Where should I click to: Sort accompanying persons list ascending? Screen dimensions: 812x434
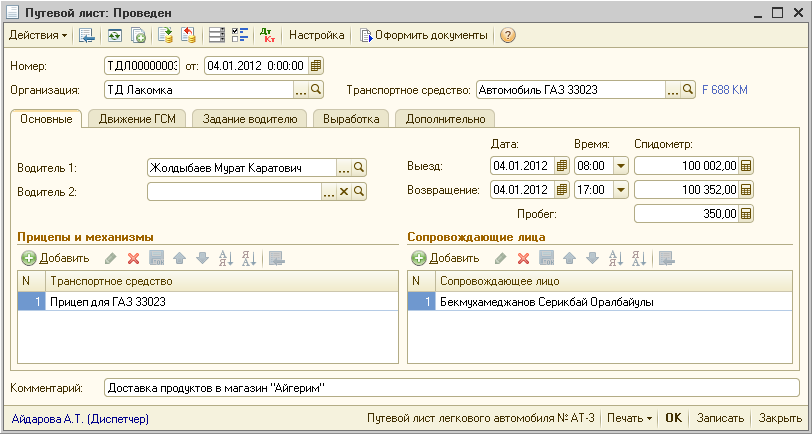(x=616, y=258)
